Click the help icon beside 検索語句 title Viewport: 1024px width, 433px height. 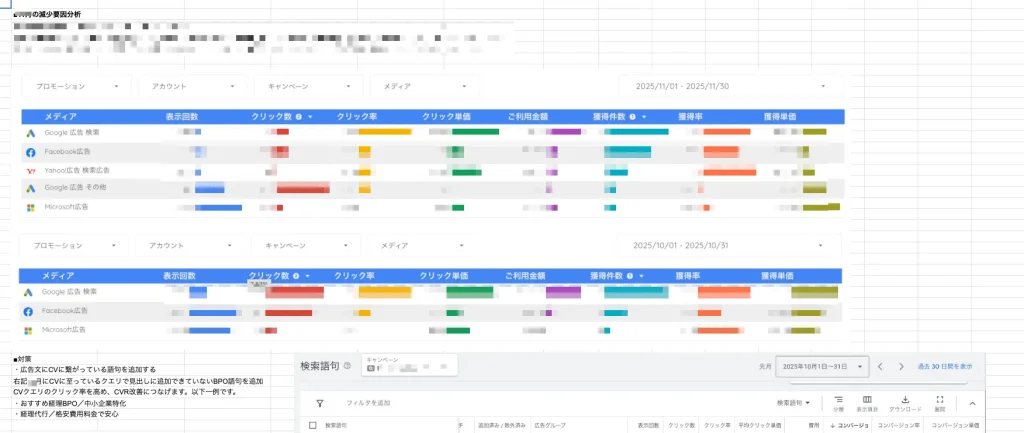click(x=347, y=367)
